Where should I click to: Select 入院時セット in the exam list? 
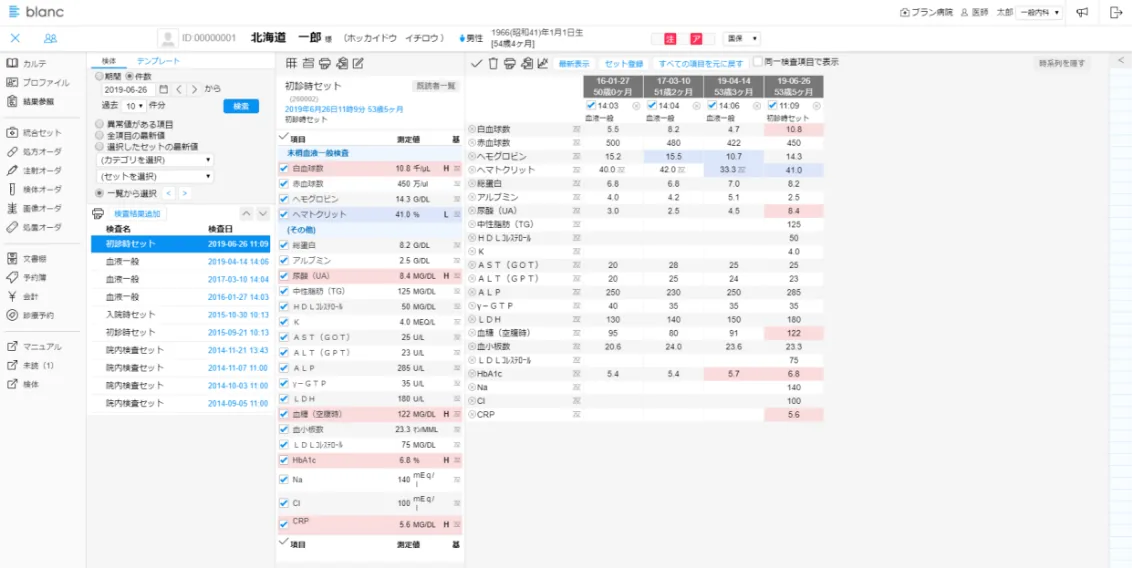click(180, 315)
